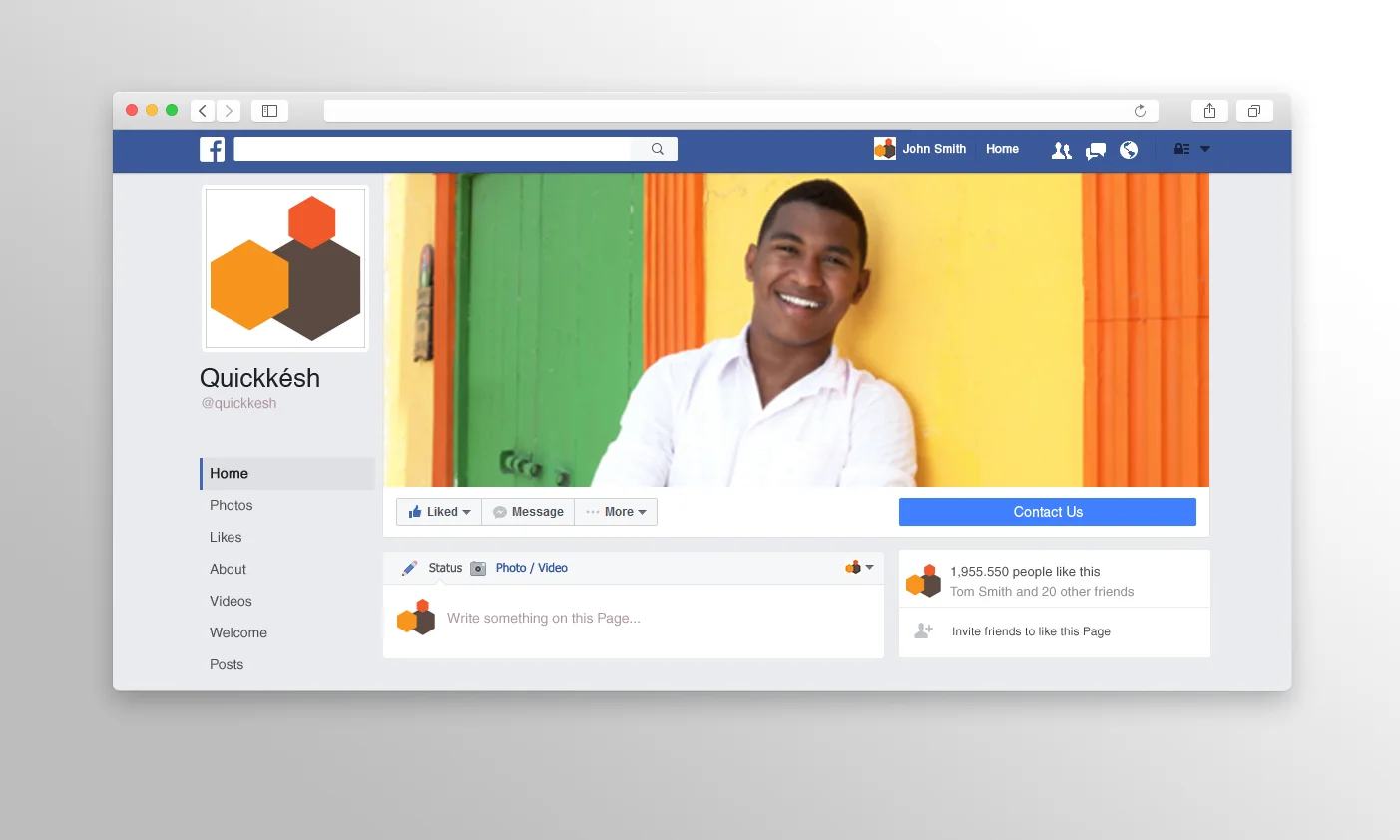Click the Quickkésh page avatar near composer
1400x840 pixels.
tap(415, 617)
